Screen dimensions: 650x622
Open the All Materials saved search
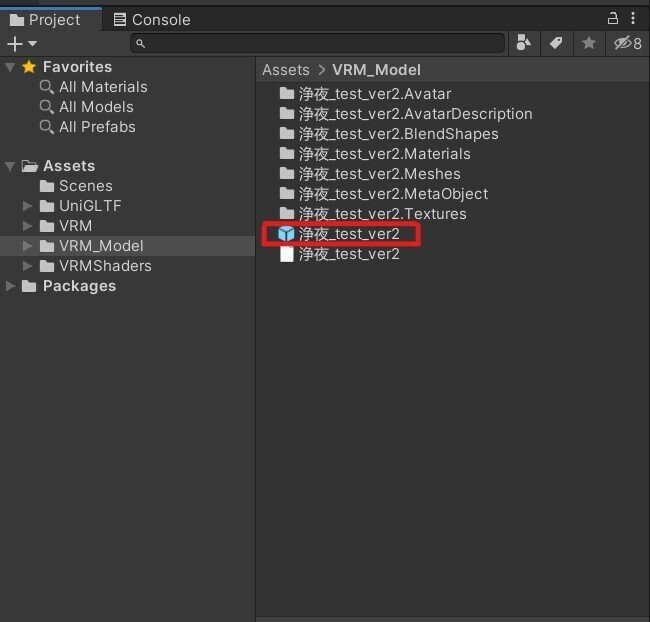click(x=94, y=87)
